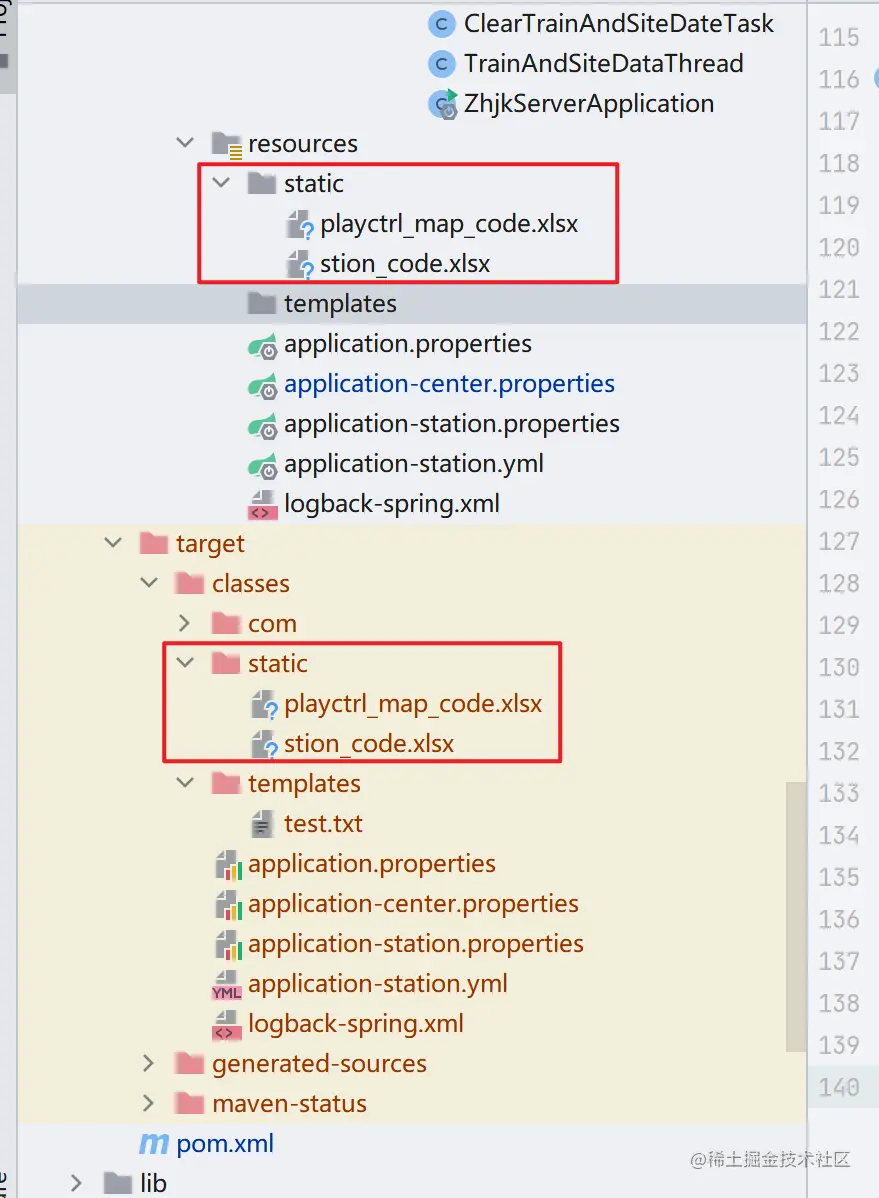
Task: Click the TrainAndSiteDataThread class icon
Action: [441, 64]
